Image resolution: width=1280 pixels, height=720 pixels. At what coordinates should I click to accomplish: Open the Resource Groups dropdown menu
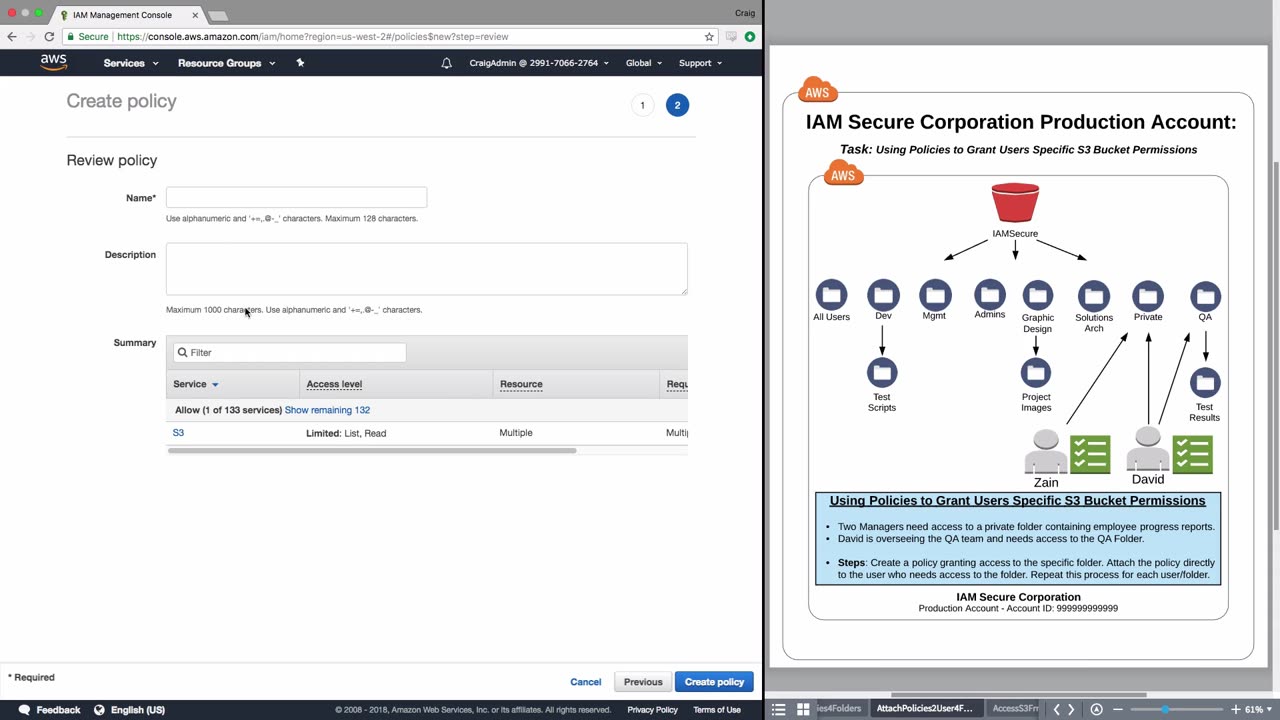coord(226,63)
